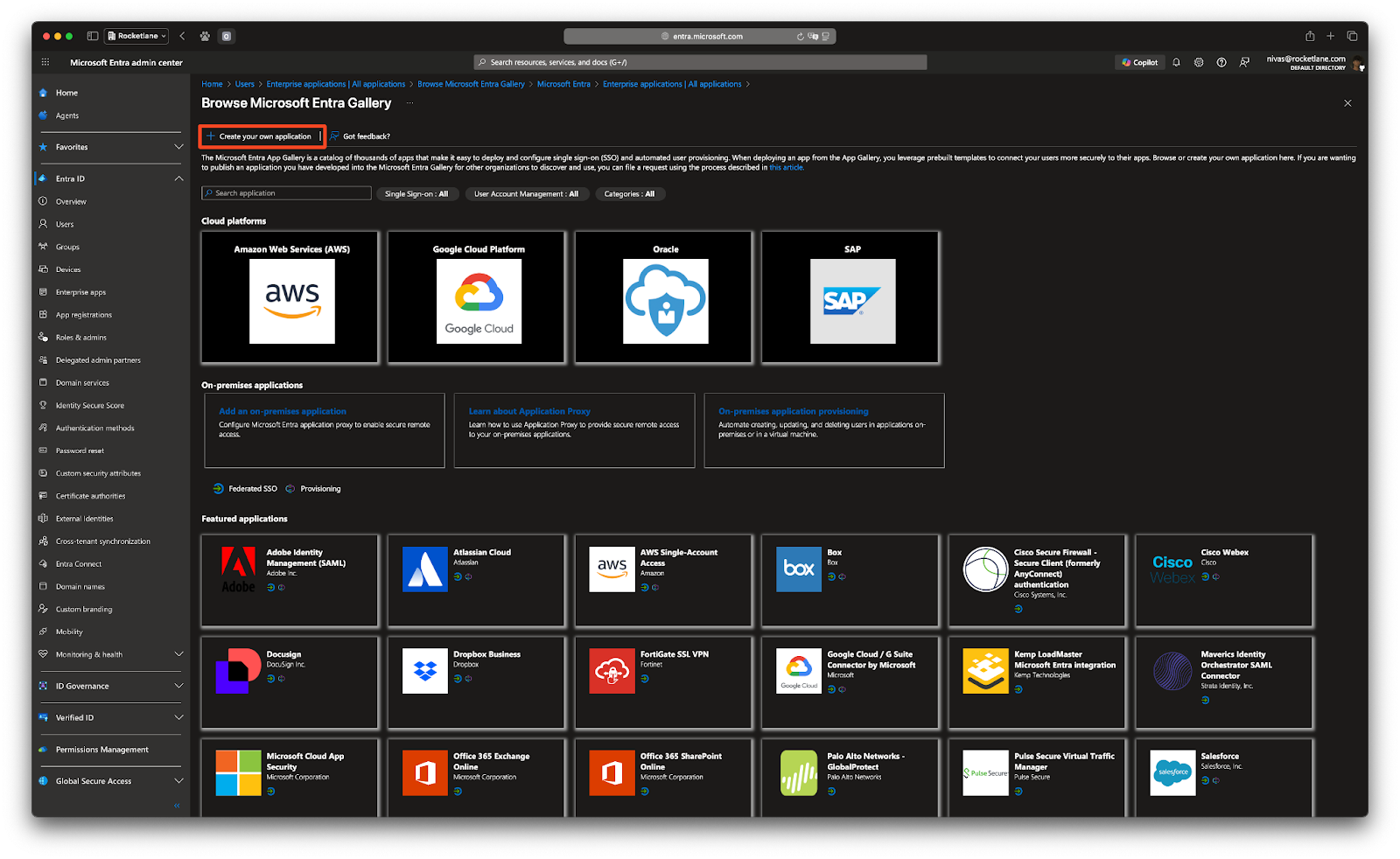Image resolution: width=1400 pixels, height=859 pixels.
Task: Select Agents in the sidebar
Action: point(67,115)
